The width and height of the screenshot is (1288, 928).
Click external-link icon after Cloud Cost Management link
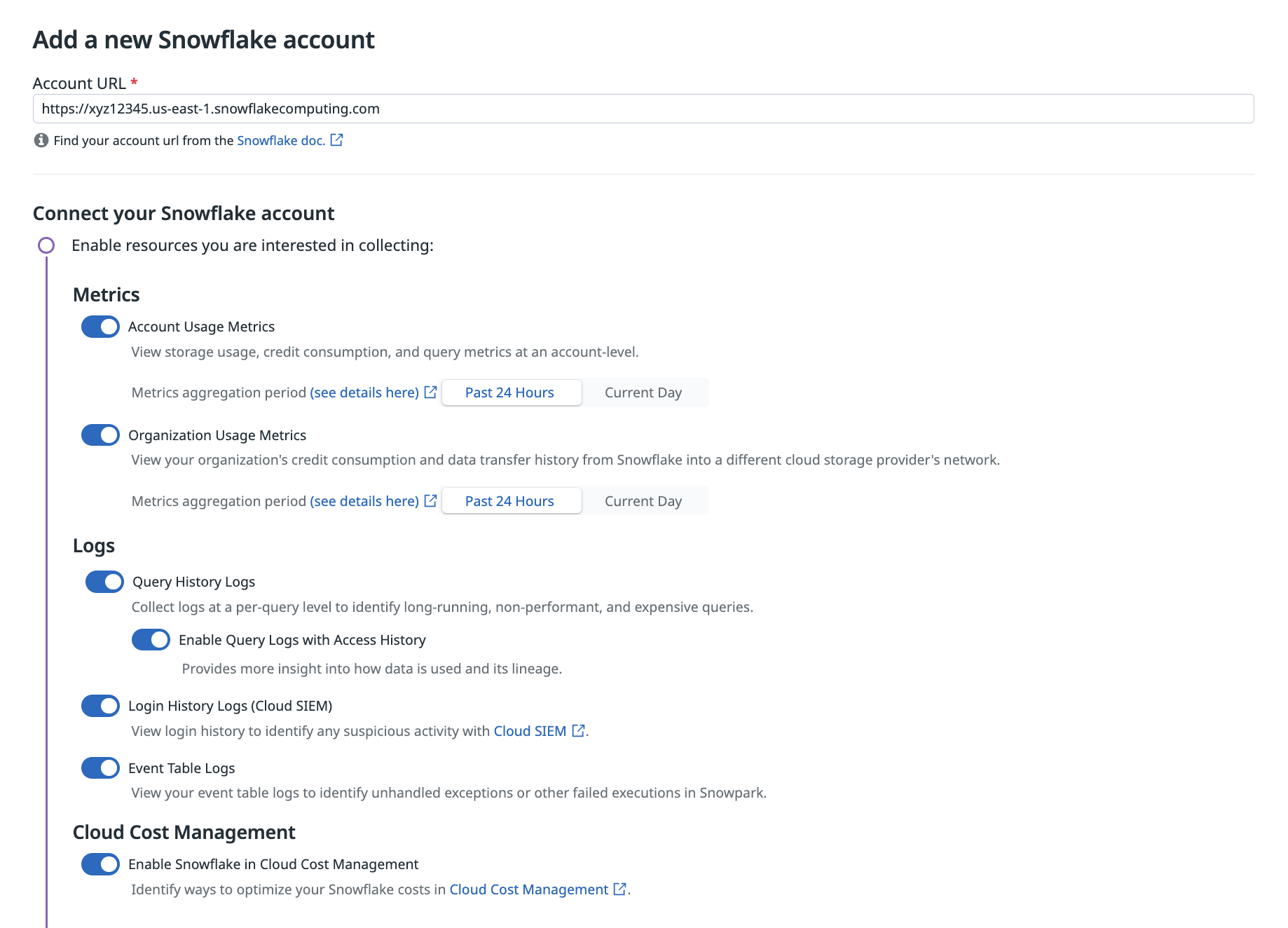tap(619, 889)
